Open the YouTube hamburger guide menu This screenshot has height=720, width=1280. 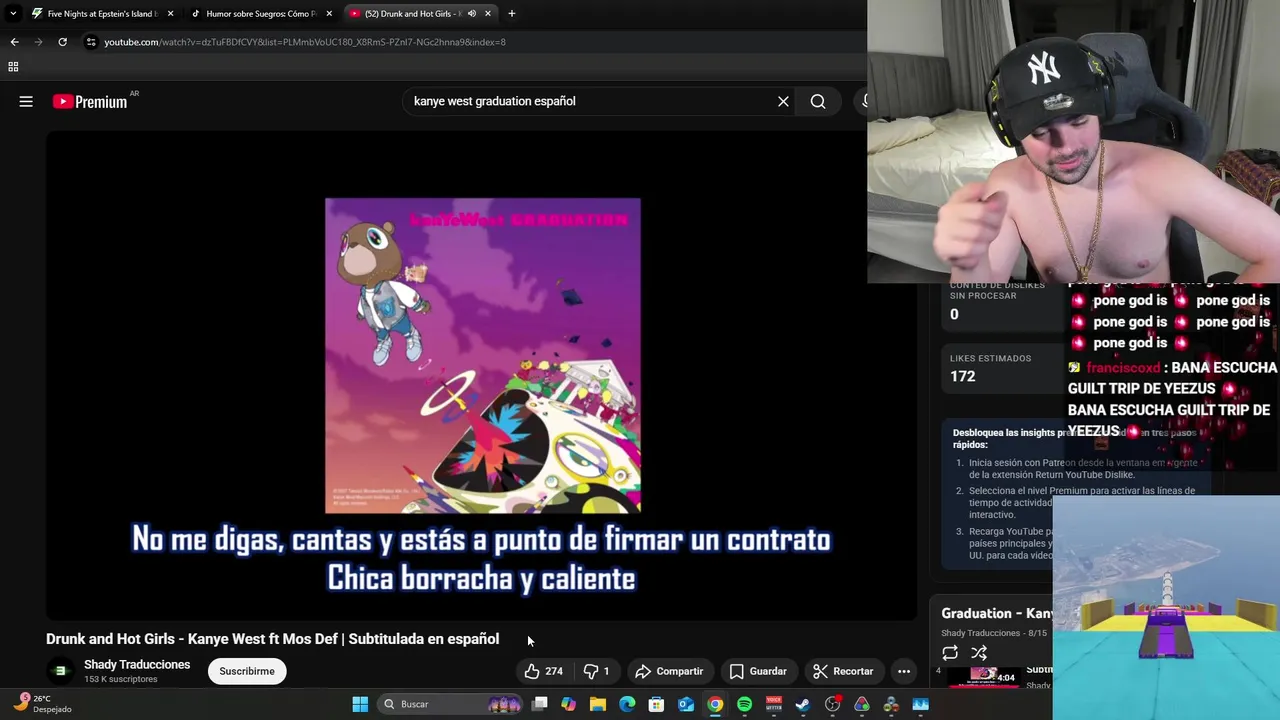point(26,101)
